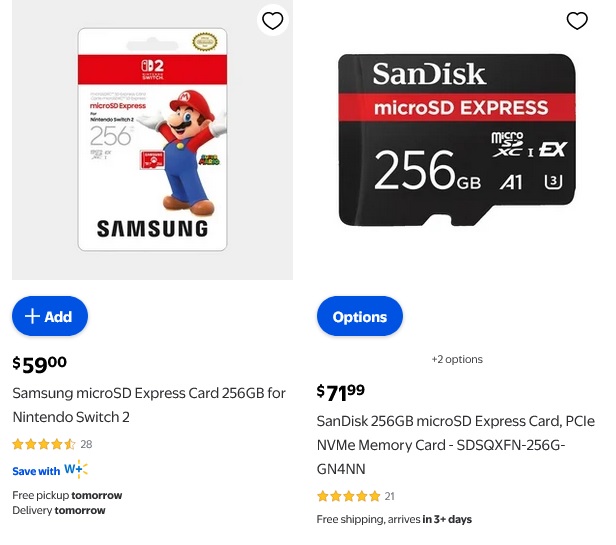This screenshot has width=616, height=545.
Task: Click the heart icon on SanDisk card
Action: pos(577,21)
